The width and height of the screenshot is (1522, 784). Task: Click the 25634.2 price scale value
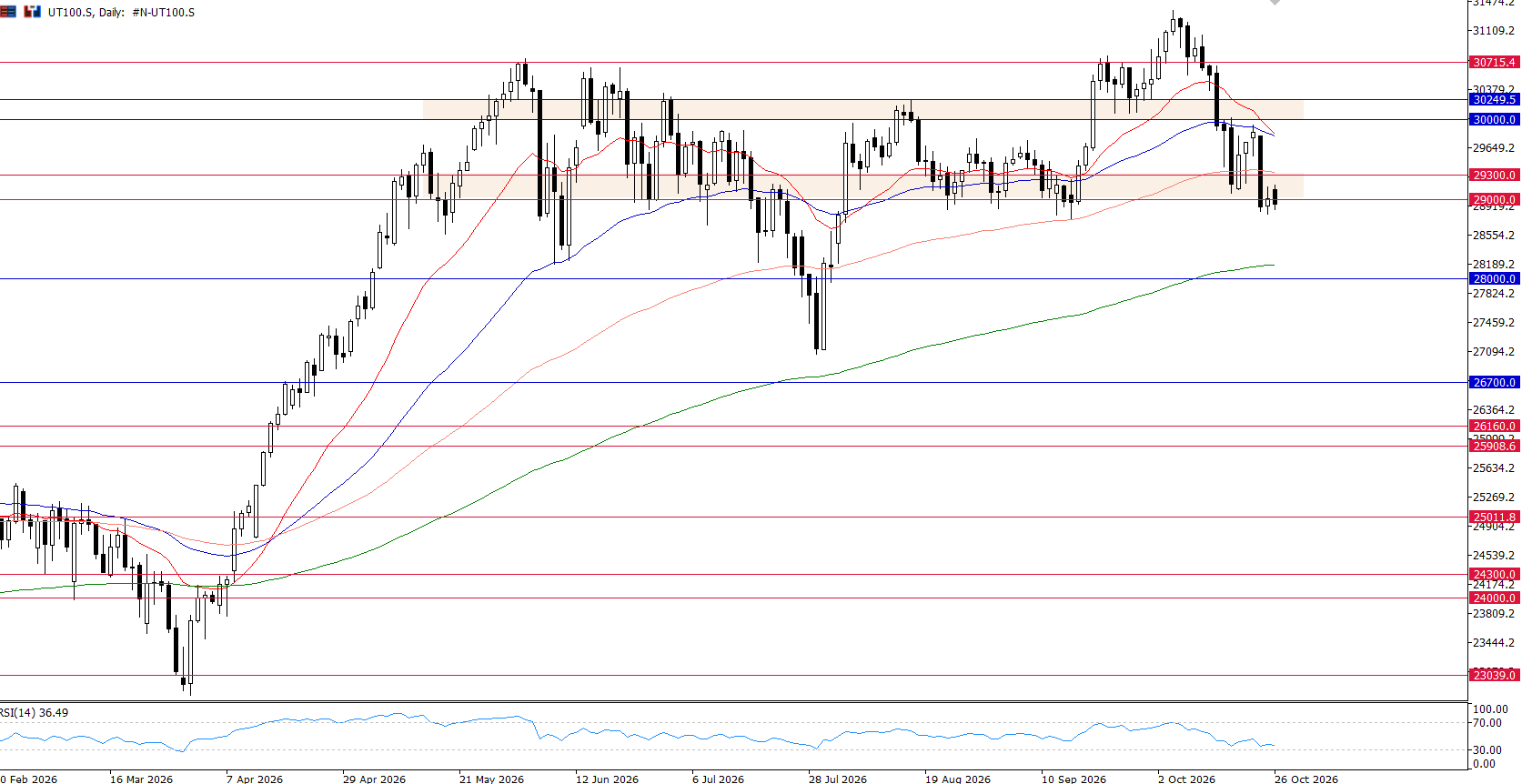pos(1494,468)
